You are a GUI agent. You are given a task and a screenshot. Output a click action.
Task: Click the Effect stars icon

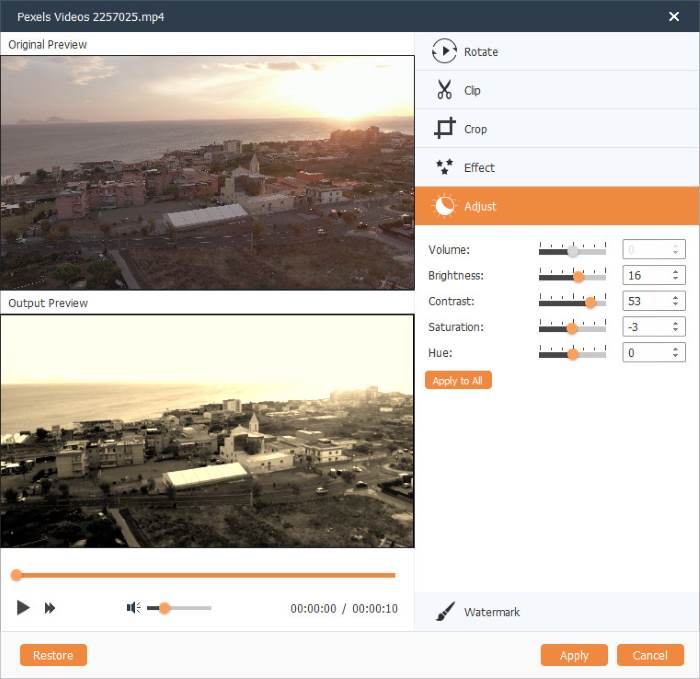click(444, 167)
